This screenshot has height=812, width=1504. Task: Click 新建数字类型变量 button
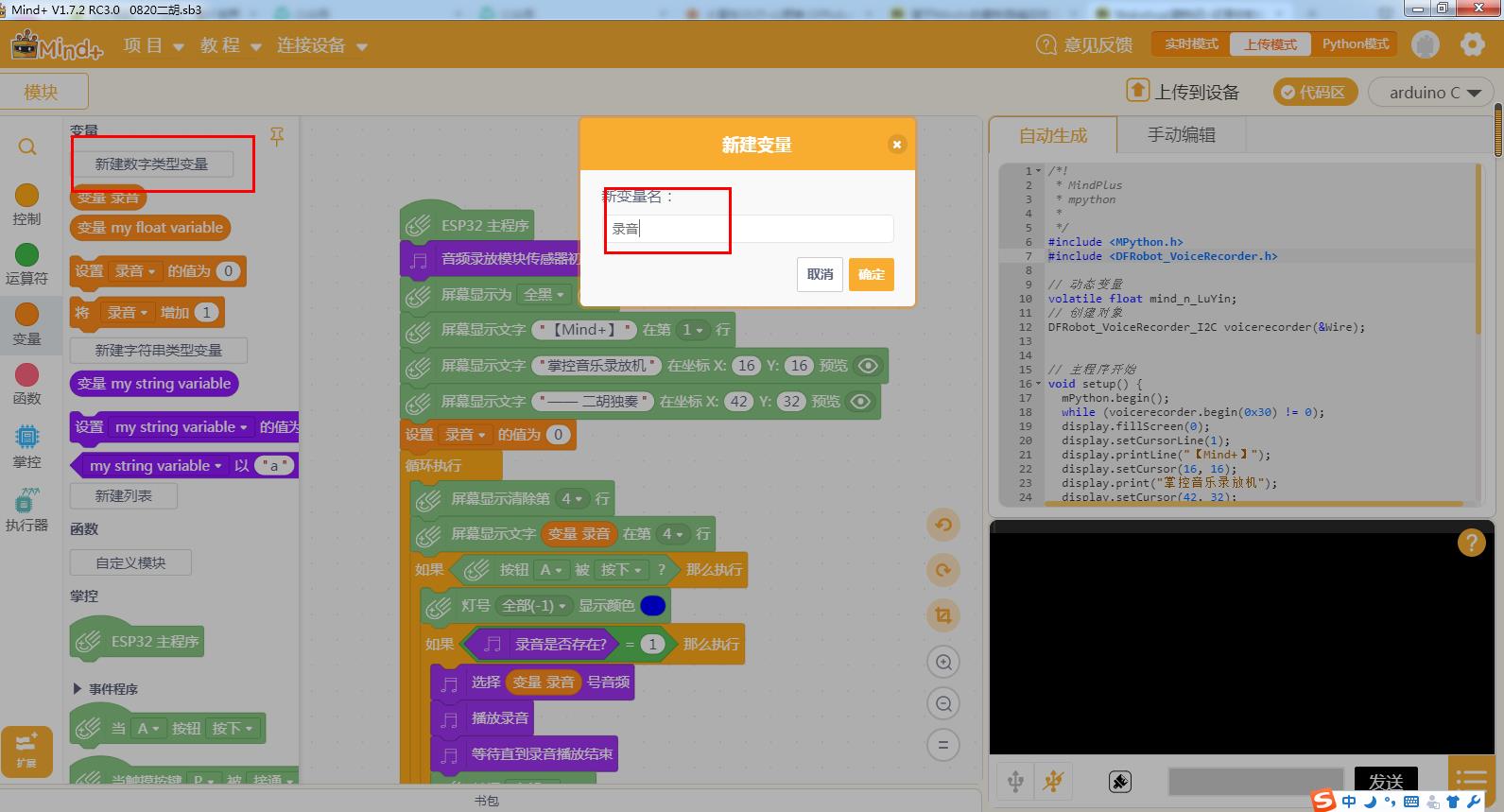[x=151, y=164]
